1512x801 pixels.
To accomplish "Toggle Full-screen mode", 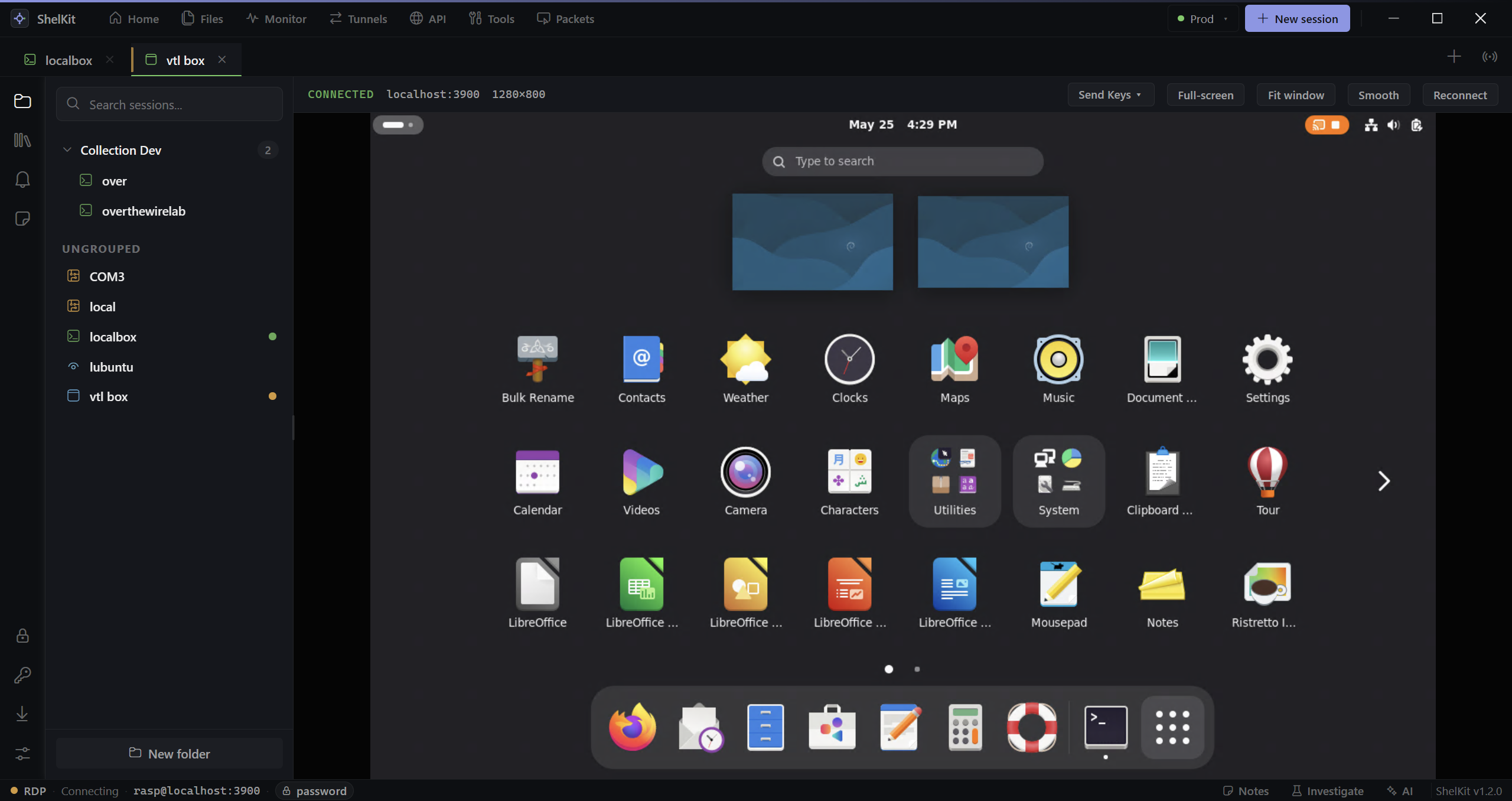I will [x=1205, y=95].
